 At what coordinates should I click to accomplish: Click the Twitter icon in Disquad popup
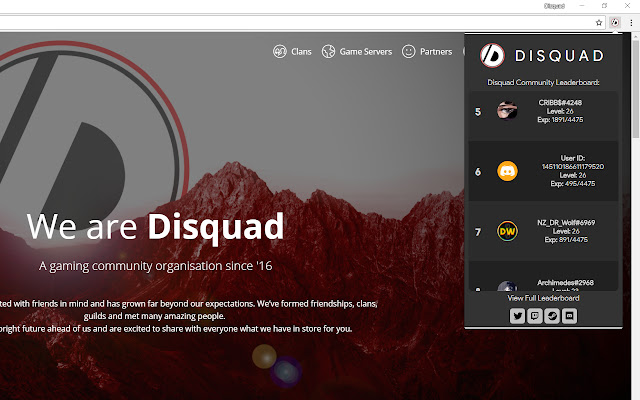tap(517, 316)
